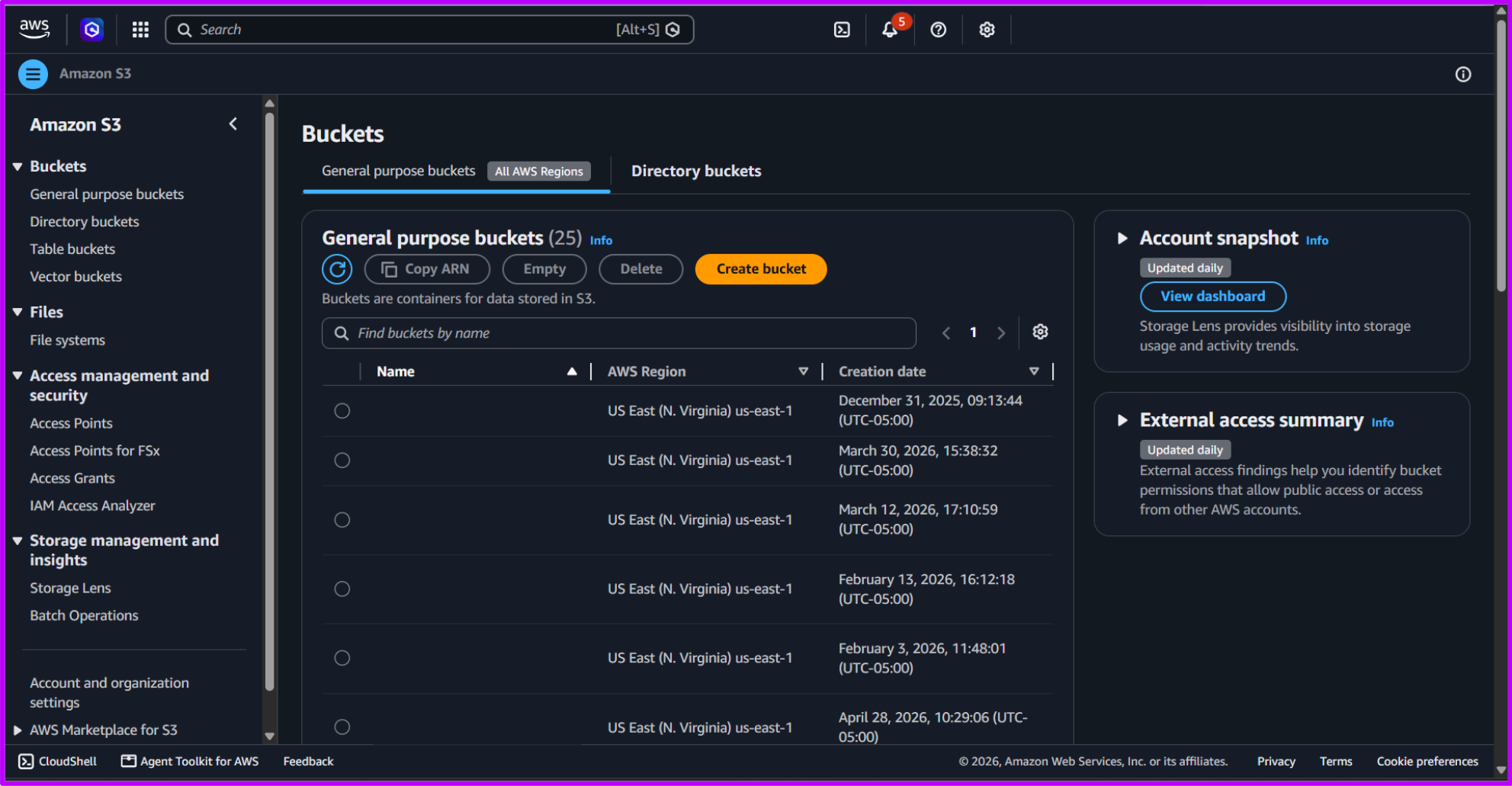Image resolution: width=1512 pixels, height=786 pixels.
Task: Collapse the Amazon S3 side navigation
Action: point(233,124)
